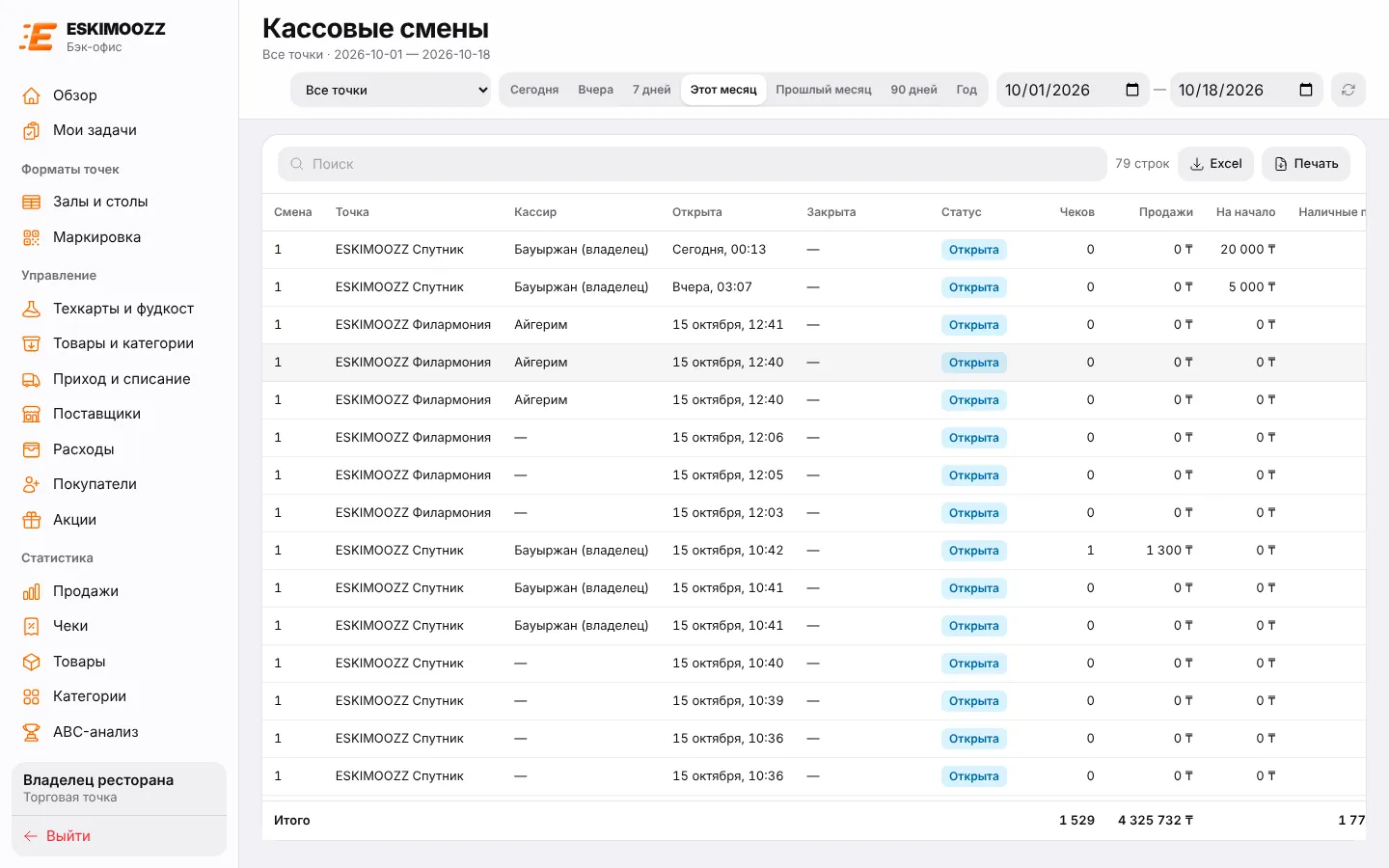
Task: Click the 1 300 ₸ sales cell
Action: tap(1169, 551)
